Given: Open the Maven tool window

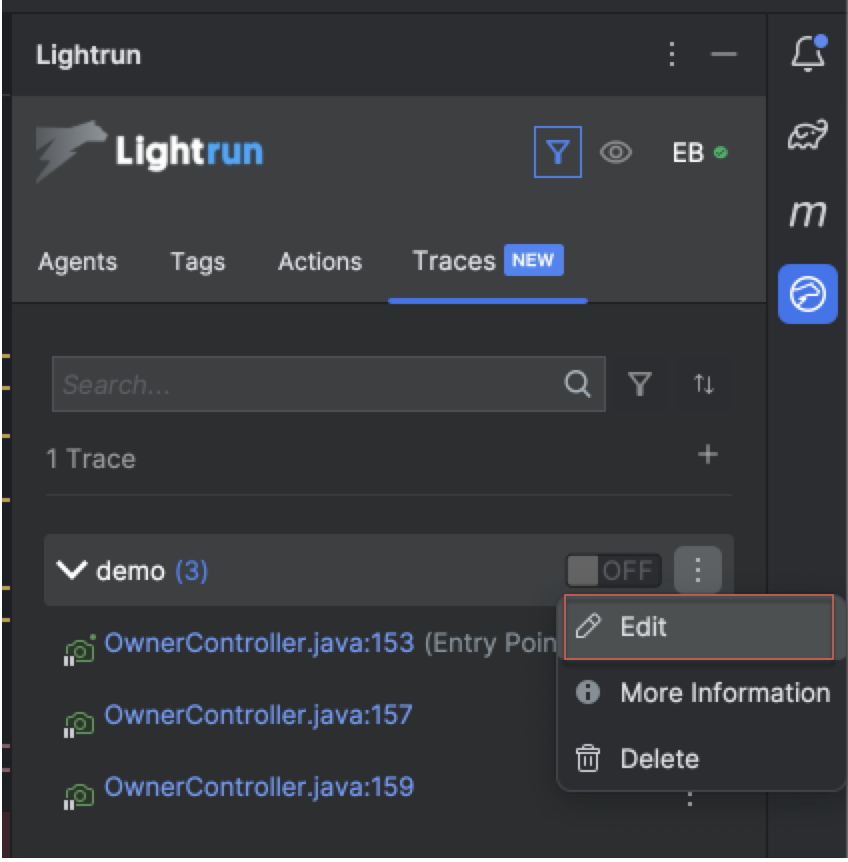Looking at the screenshot, I should point(808,213).
